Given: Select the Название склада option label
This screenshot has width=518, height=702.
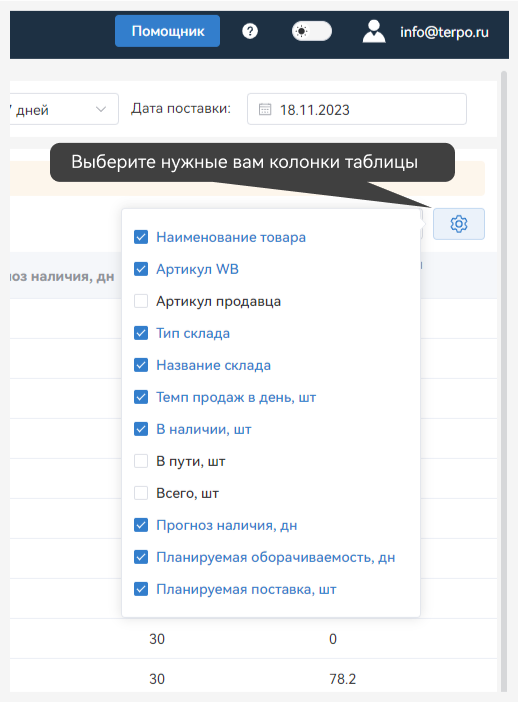Looking at the screenshot, I should [214, 365].
